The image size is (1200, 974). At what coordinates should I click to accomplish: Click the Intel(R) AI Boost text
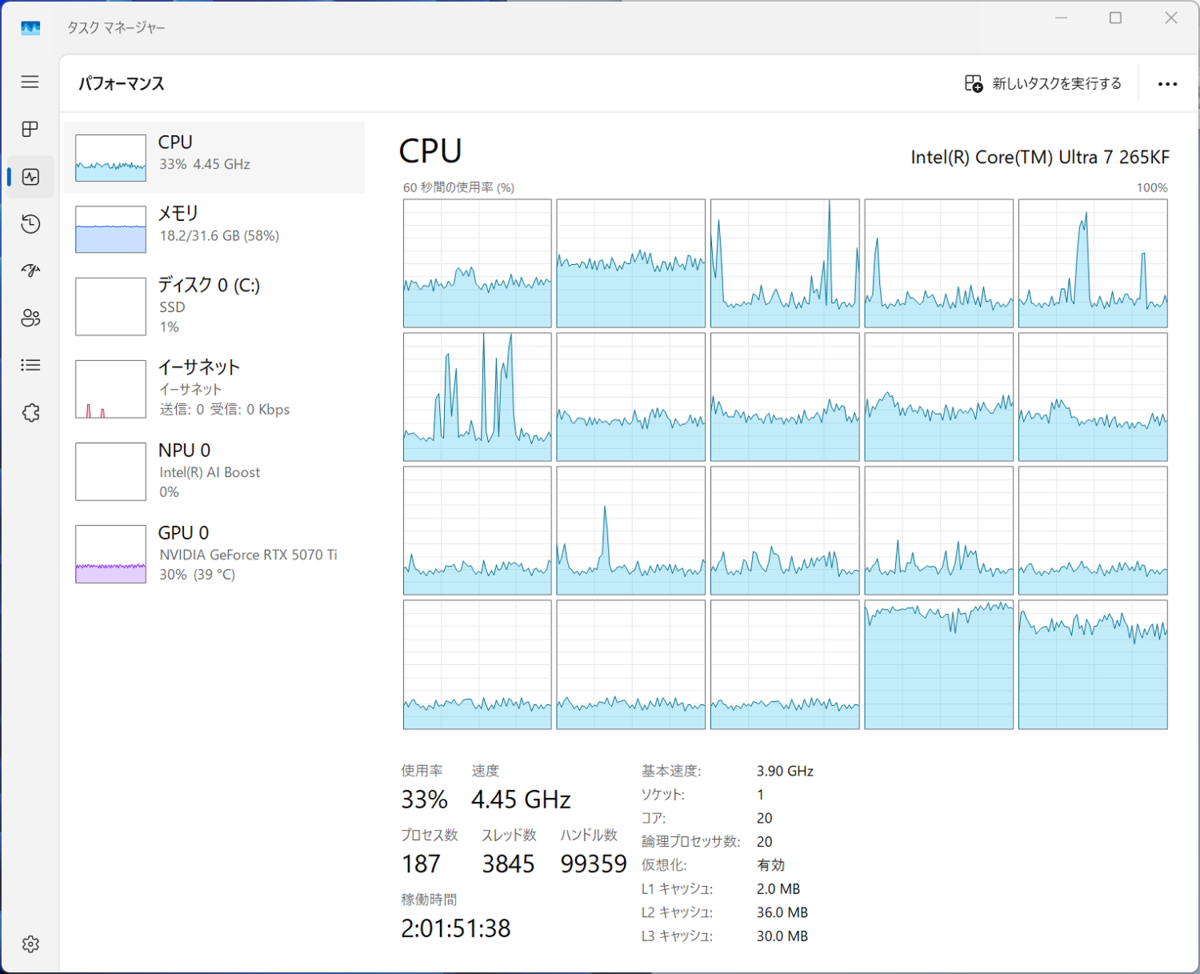209,472
